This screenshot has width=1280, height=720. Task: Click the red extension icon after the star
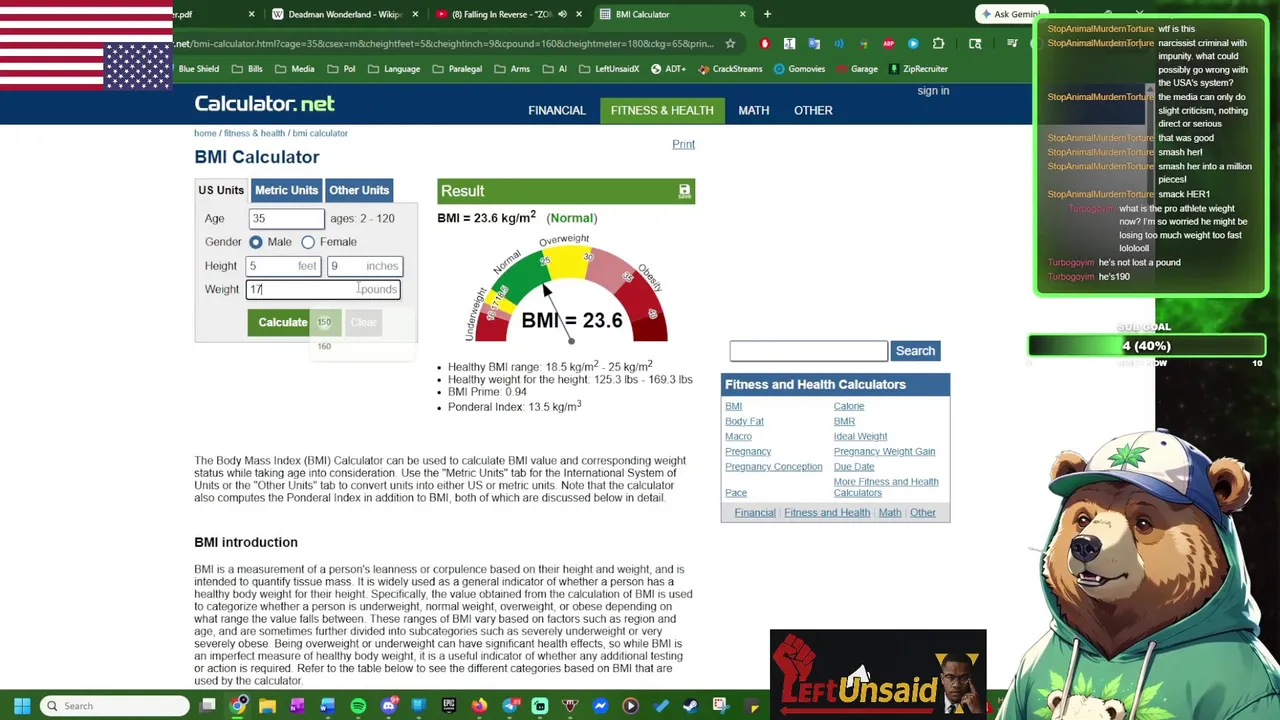click(765, 44)
